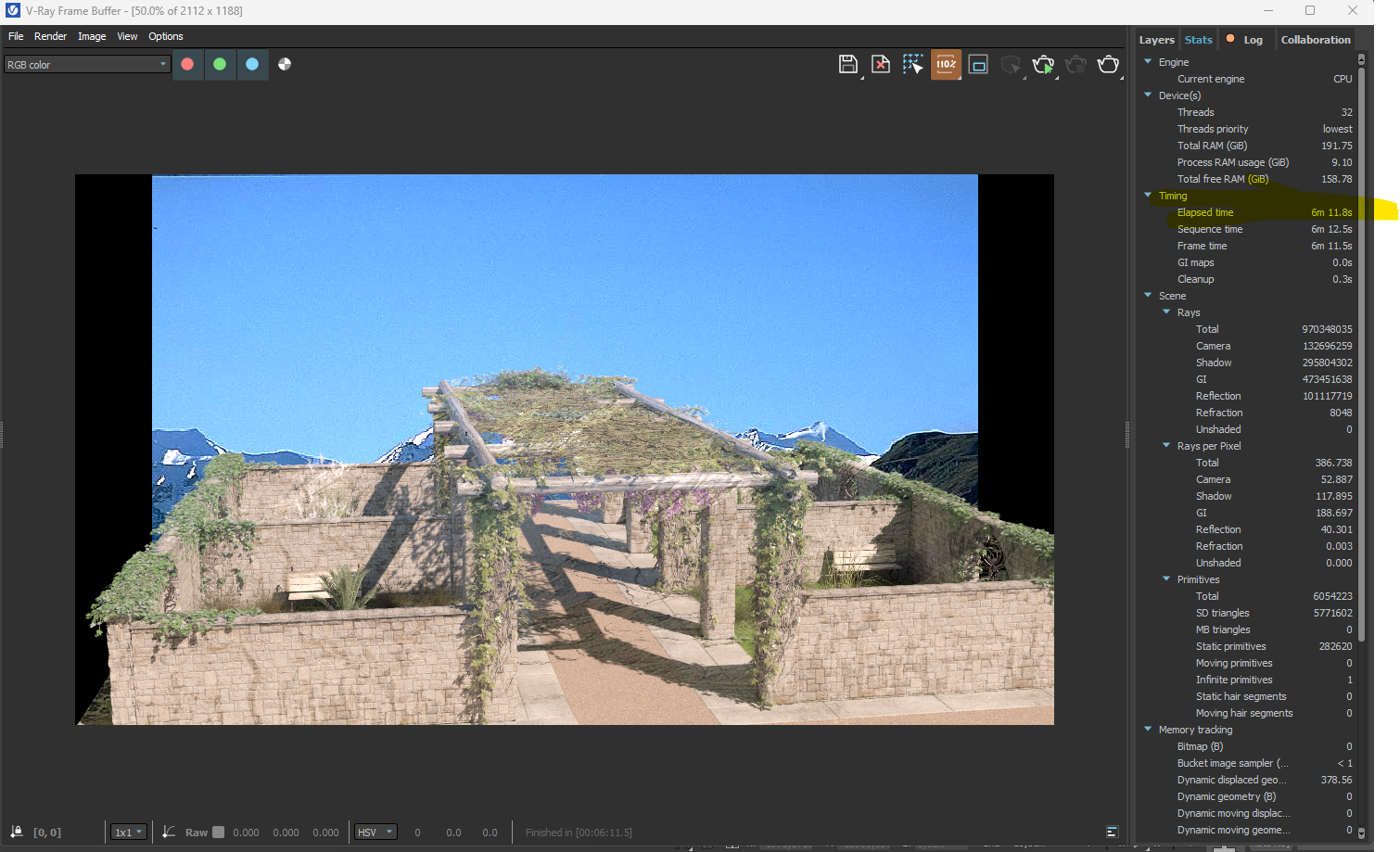Collapse the Rays per Pixel group
Image resolution: width=1400 pixels, height=852 pixels.
1166,446
